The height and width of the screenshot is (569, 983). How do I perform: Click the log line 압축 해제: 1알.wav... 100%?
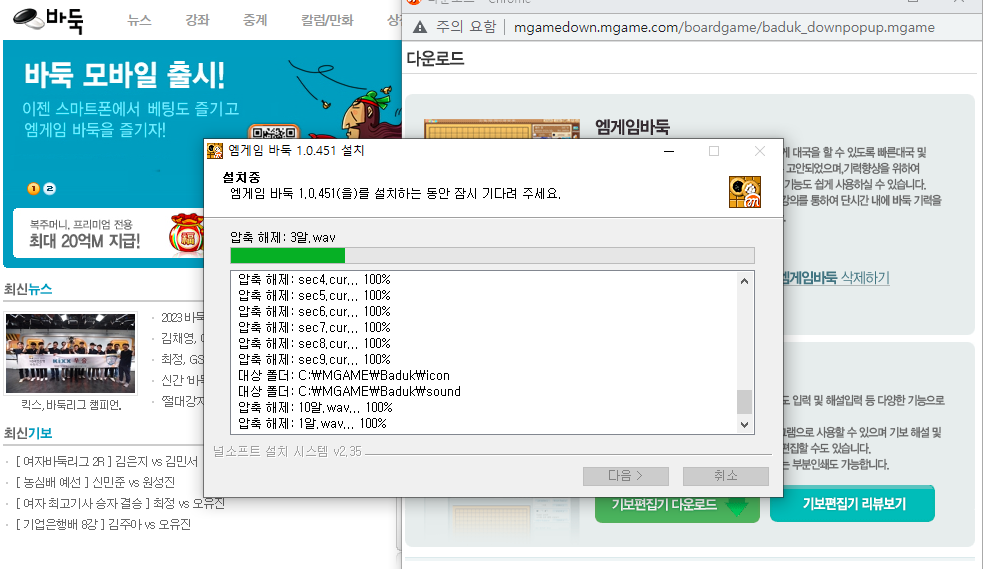point(312,424)
